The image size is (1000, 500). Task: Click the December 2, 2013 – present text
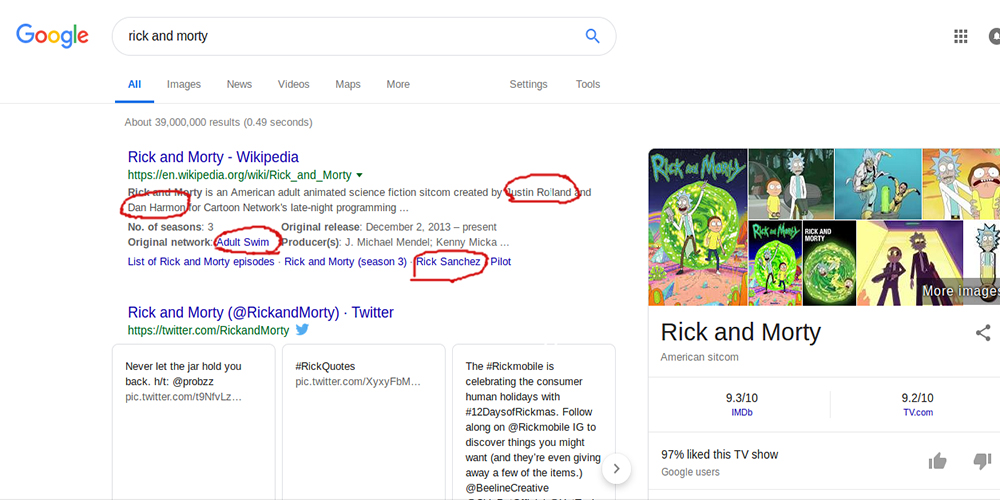click(x=431, y=227)
